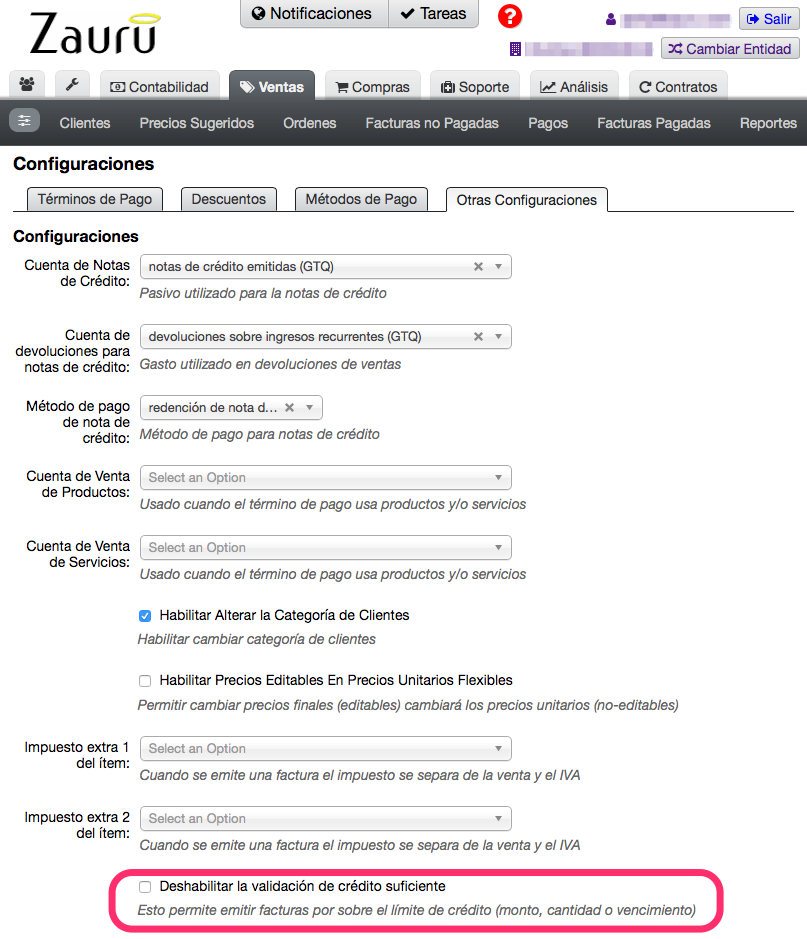Open Clientes in the Ventas submenu
This screenshot has width=807, height=939.
pyautogui.click(x=85, y=123)
